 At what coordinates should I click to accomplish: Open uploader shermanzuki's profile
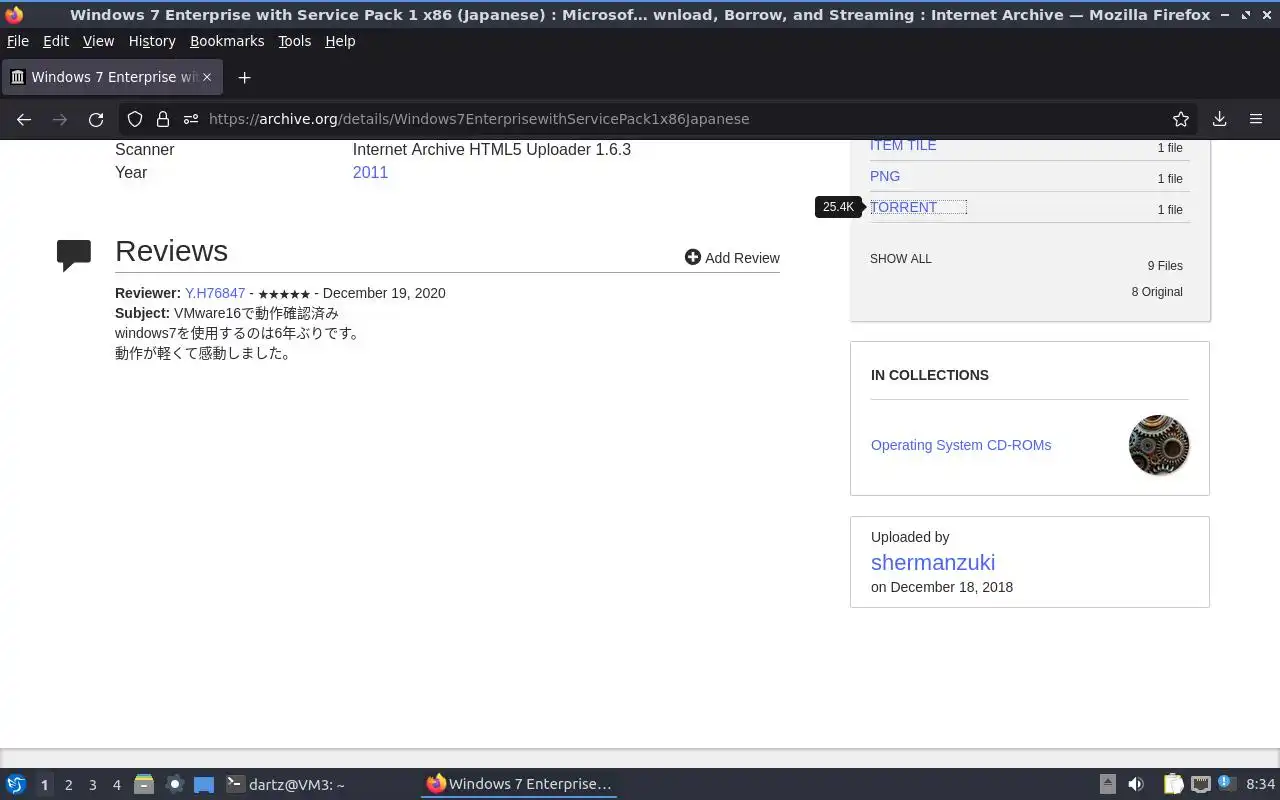pos(933,562)
